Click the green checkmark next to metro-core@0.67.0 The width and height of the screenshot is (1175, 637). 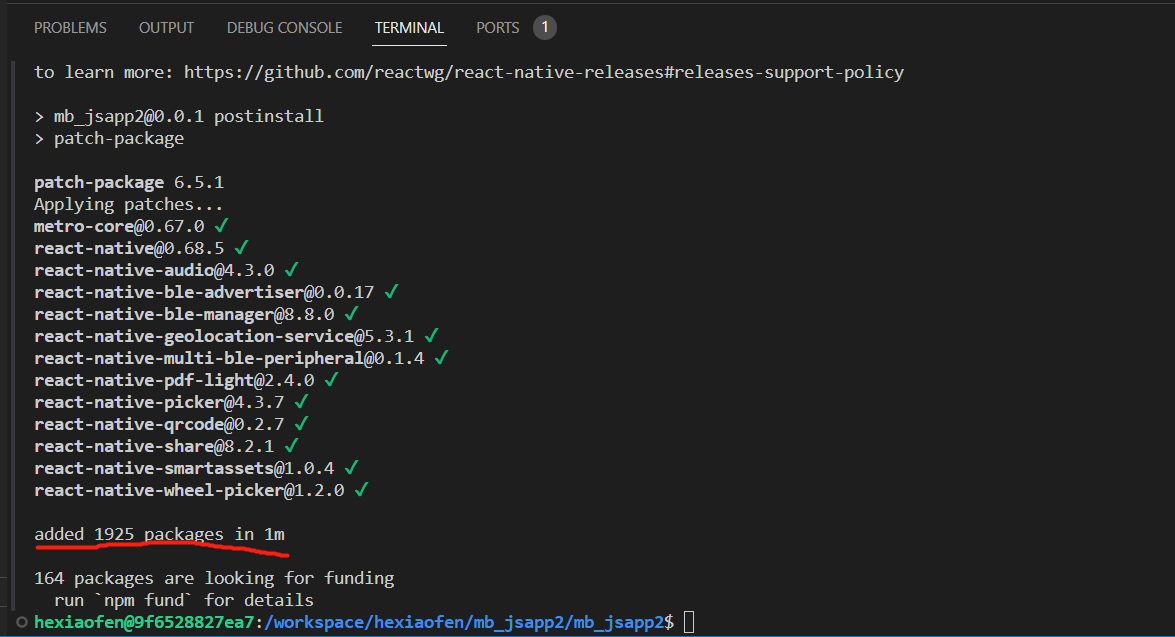click(x=222, y=226)
